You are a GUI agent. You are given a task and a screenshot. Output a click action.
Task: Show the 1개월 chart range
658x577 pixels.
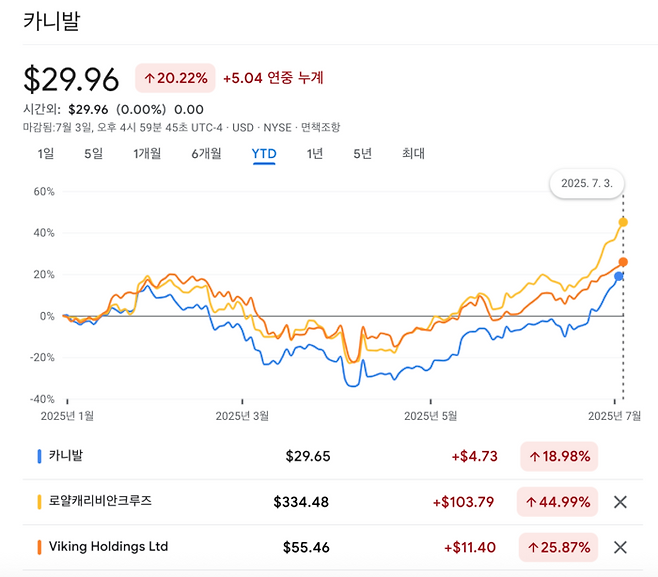coord(146,153)
